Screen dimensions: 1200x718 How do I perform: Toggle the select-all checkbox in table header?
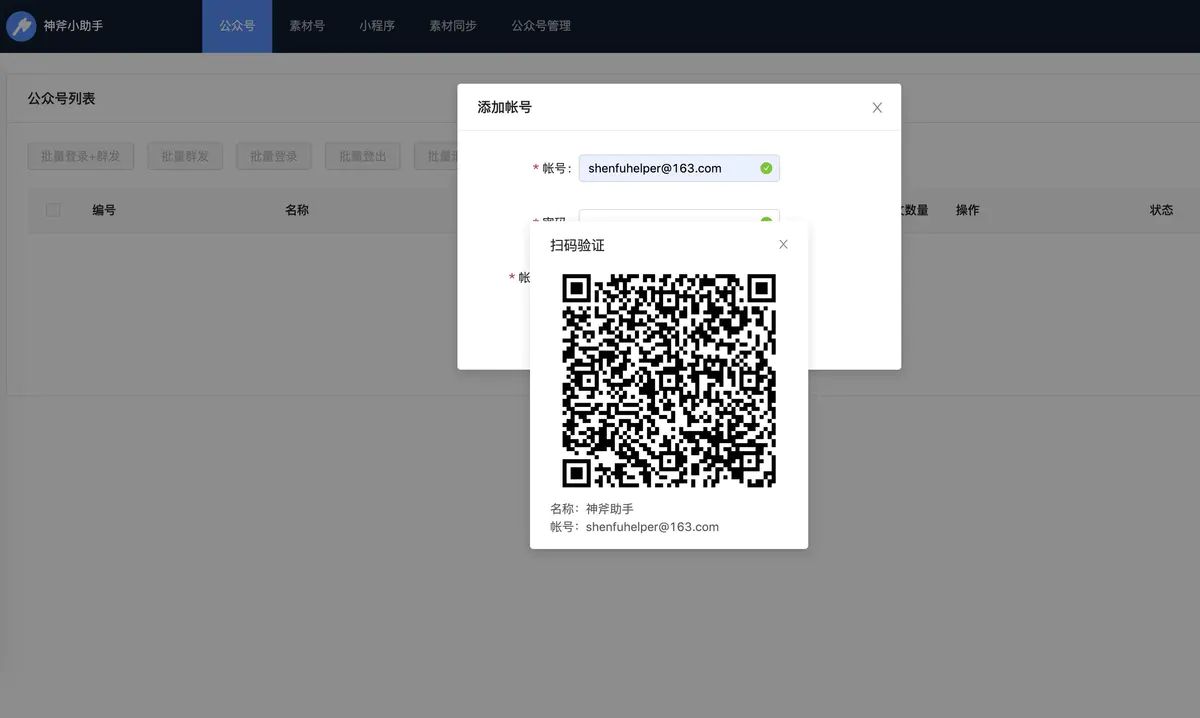click(53, 210)
